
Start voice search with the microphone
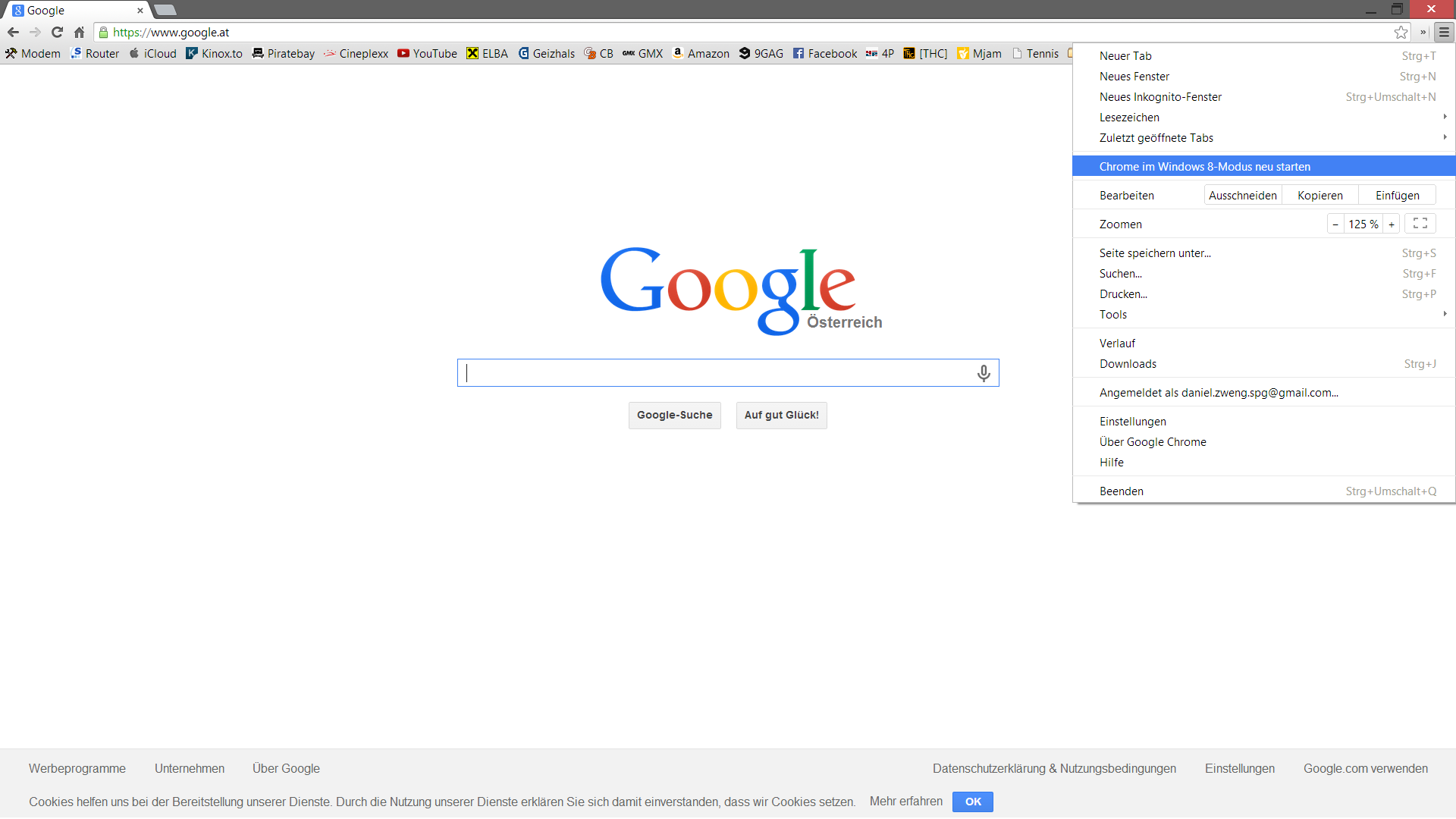pyautogui.click(x=983, y=373)
